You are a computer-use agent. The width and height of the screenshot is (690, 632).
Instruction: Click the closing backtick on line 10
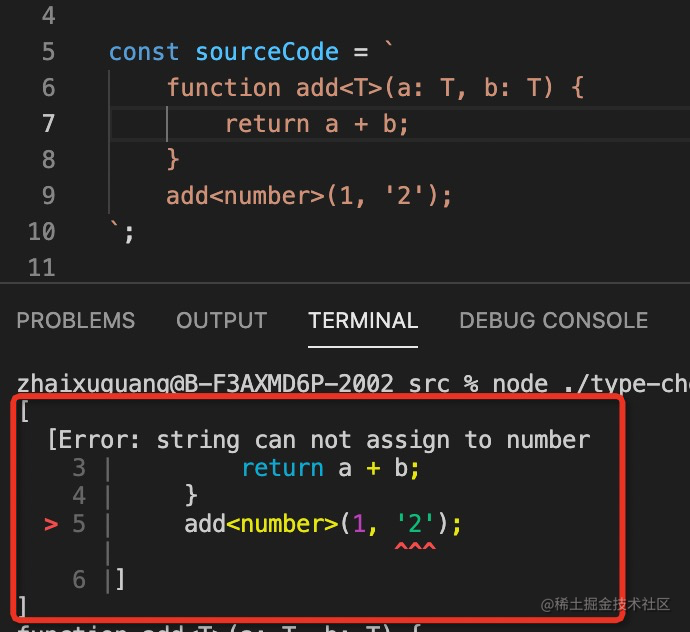114,232
